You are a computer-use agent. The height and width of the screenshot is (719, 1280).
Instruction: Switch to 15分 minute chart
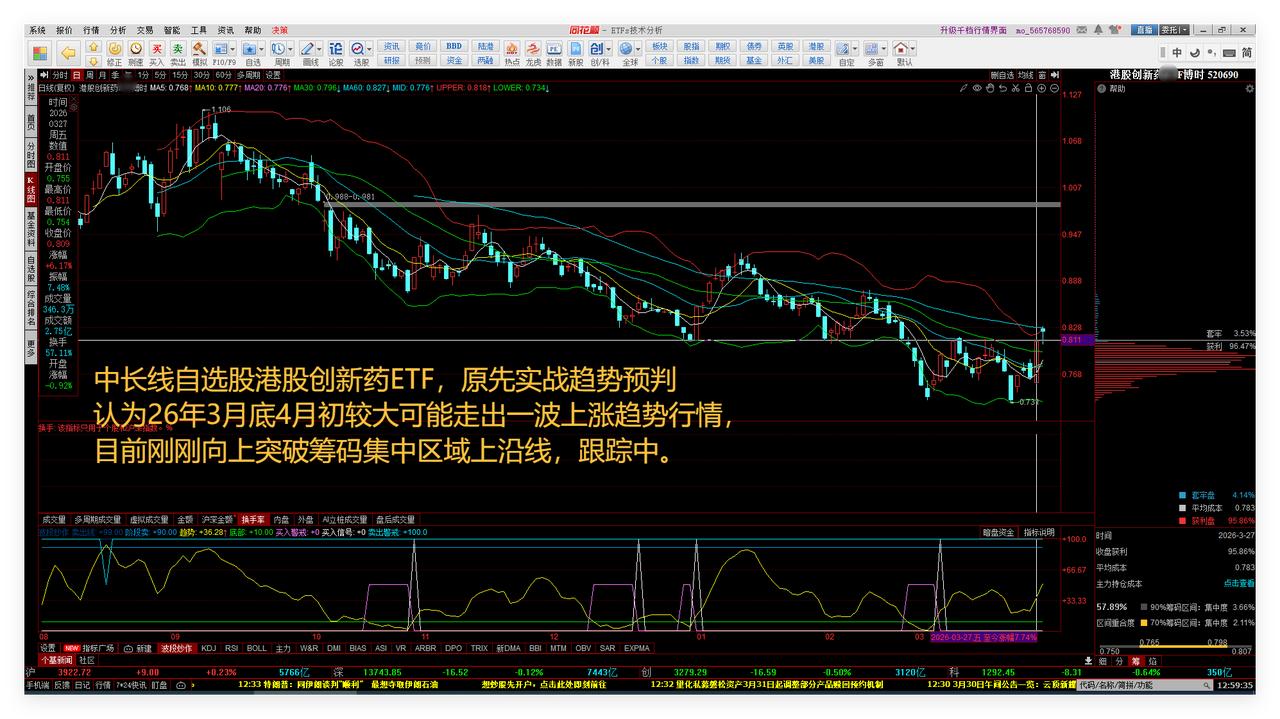click(180, 75)
